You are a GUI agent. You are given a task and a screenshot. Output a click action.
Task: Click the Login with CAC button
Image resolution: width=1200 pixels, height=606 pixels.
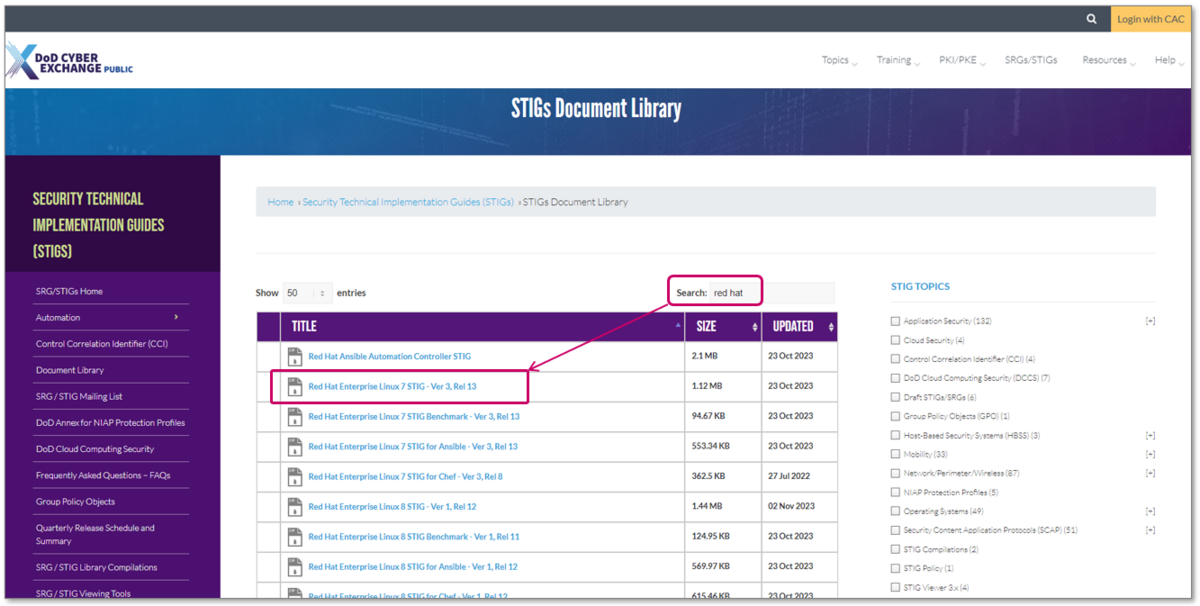coord(1150,19)
